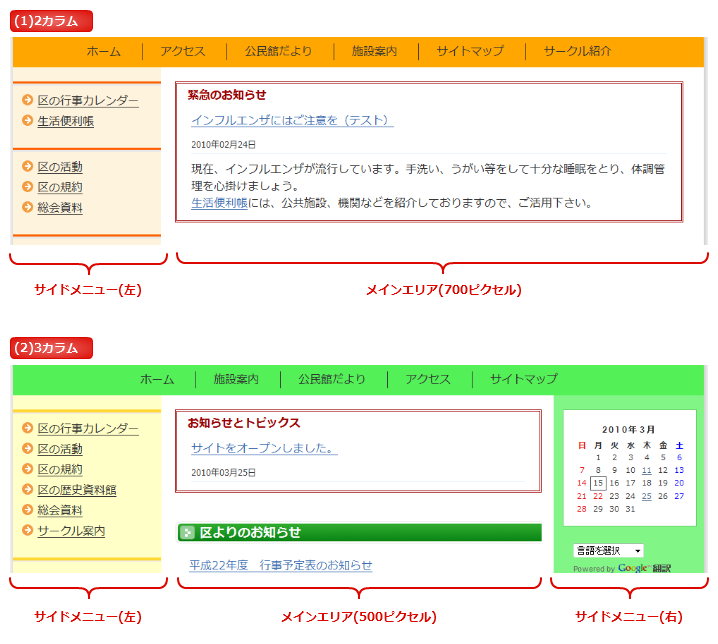This screenshot has height=644, width=718.
Task: Click 区の歴史資料館 link in the yellow sidebar
Action: coord(77,490)
